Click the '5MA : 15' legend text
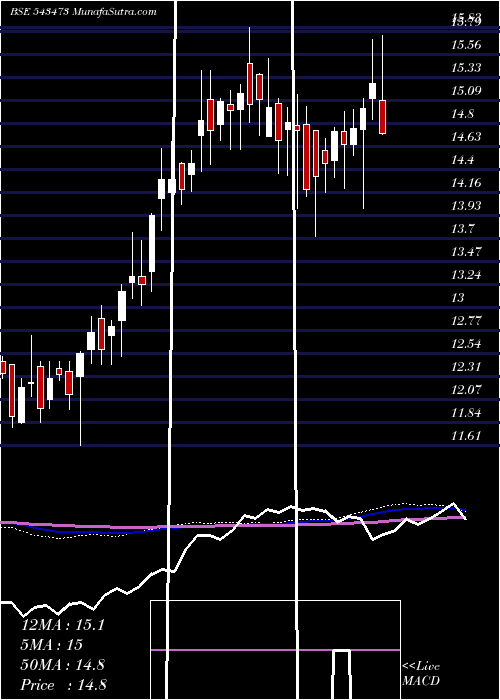500x700 pixels. point(52,645)
